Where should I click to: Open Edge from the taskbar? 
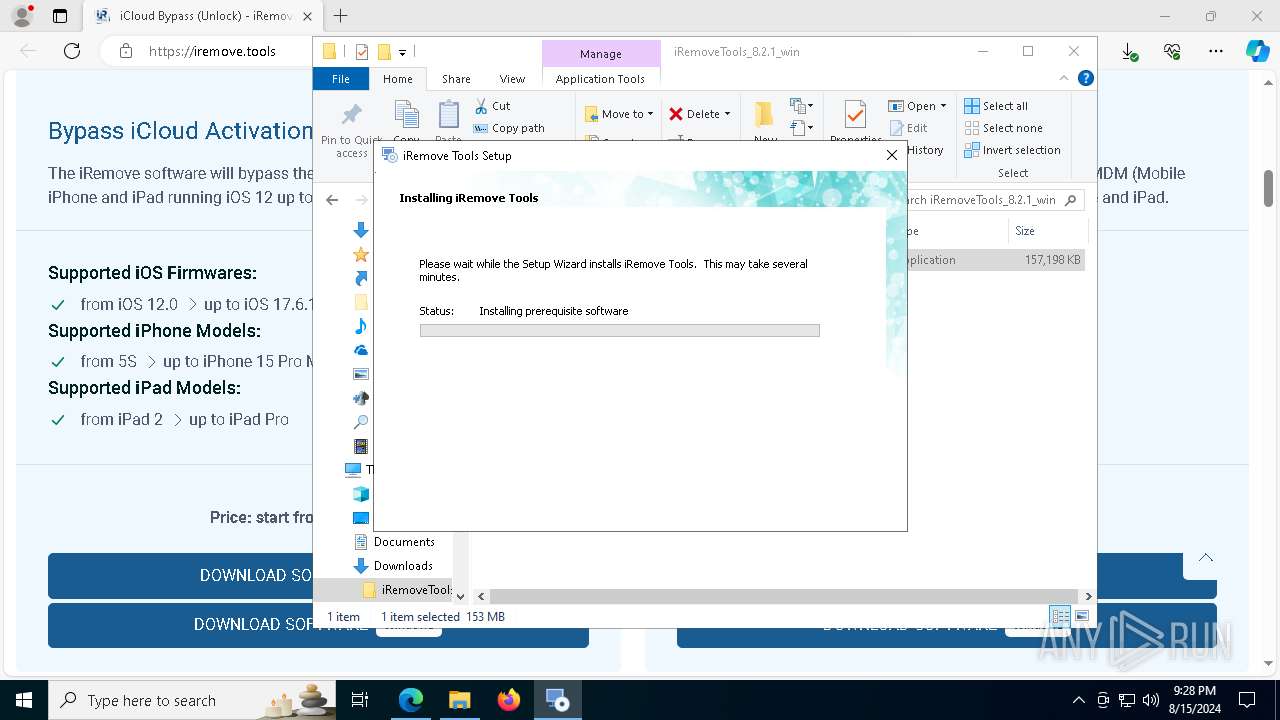tap(411, 700)
